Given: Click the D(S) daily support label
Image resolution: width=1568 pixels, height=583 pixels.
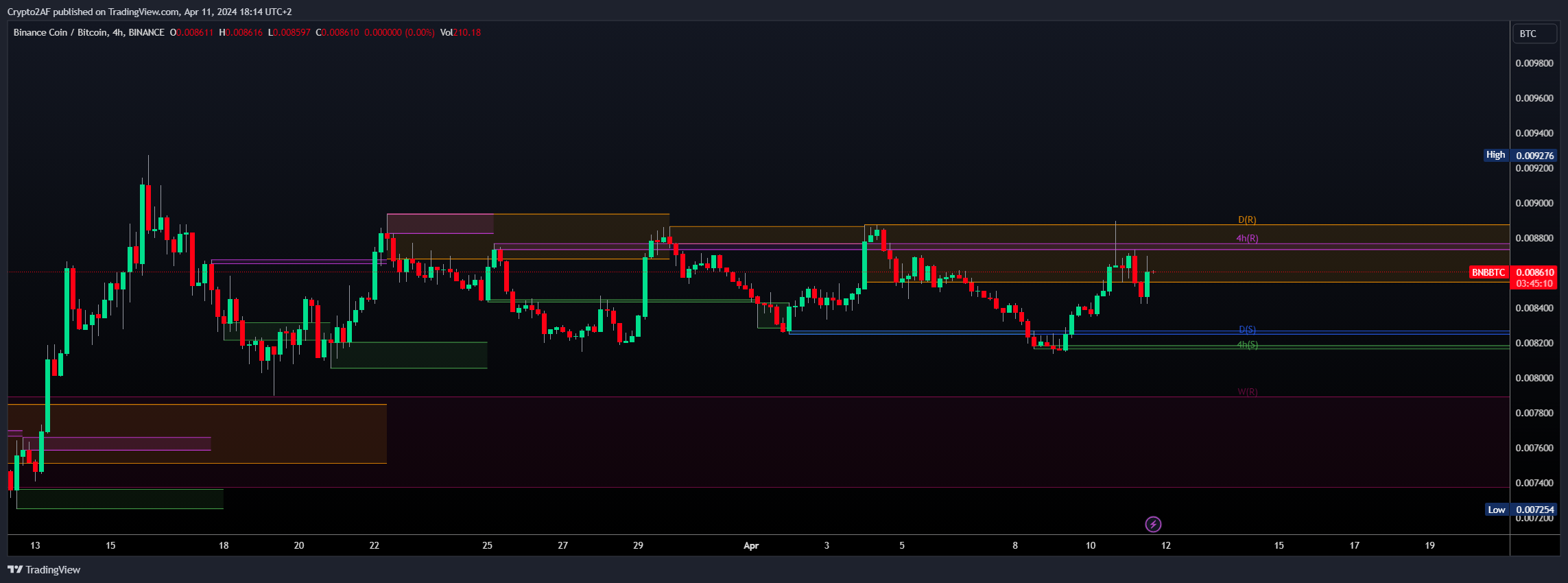Looking at the screenshot, I should [1247, 330].
